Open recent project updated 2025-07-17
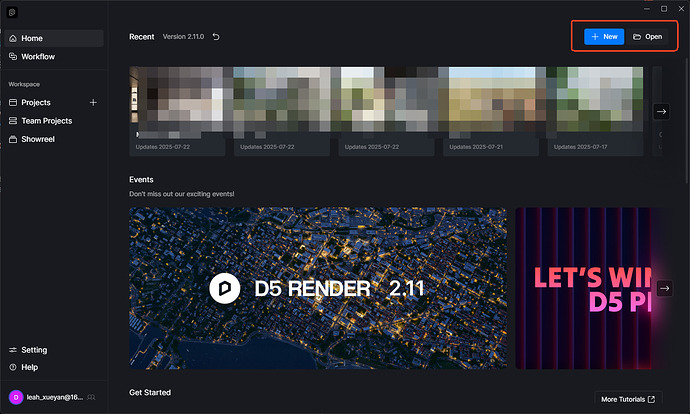This screenshot has height=414, width=690. coord(595,111)
